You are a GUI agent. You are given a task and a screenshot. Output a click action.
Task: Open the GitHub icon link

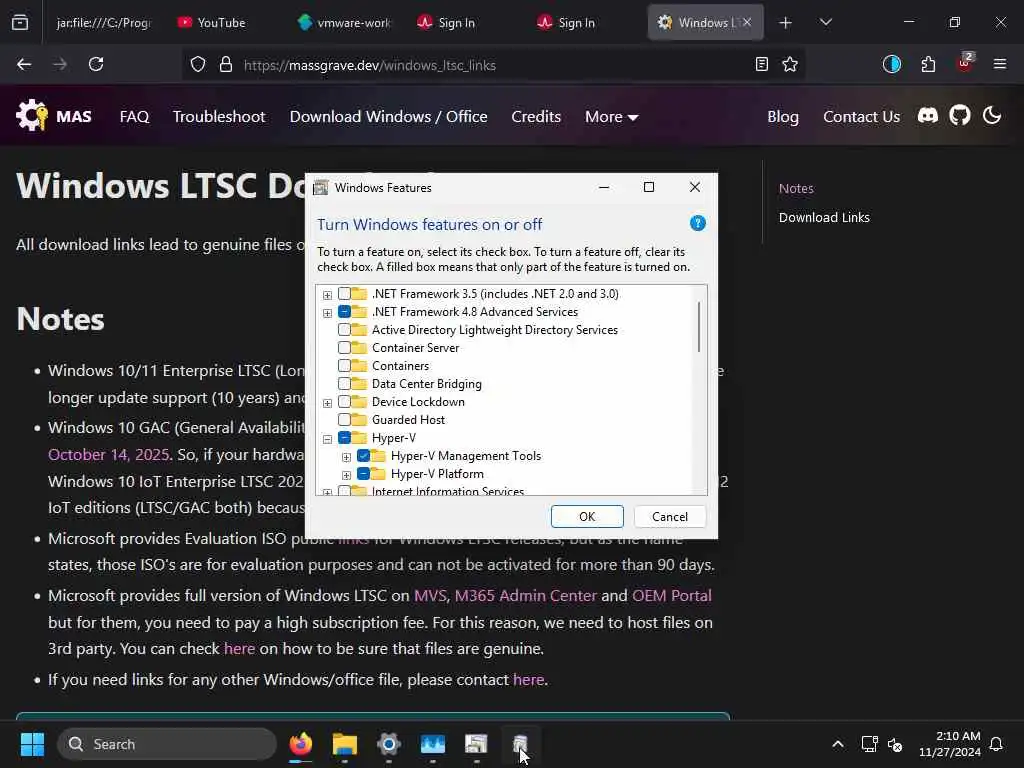pyautogui.click(x=959, y=116)
